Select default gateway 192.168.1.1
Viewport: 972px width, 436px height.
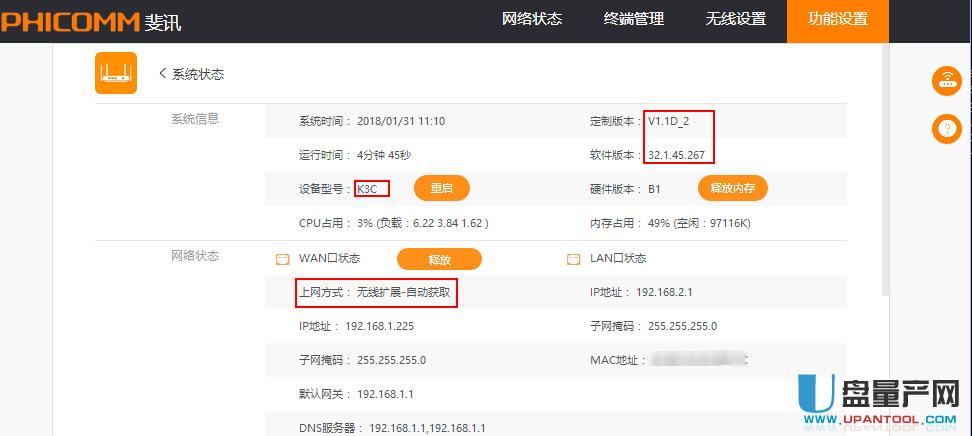click(385, 394)
